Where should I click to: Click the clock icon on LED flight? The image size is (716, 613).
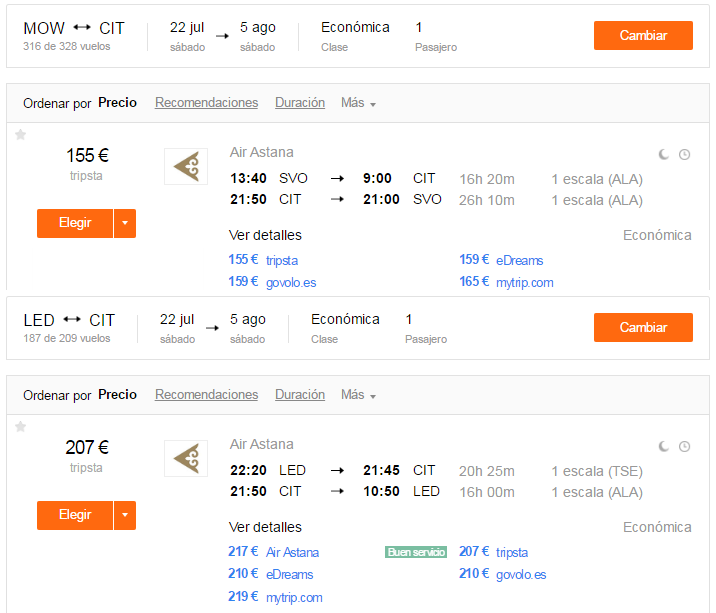[684, 447]
